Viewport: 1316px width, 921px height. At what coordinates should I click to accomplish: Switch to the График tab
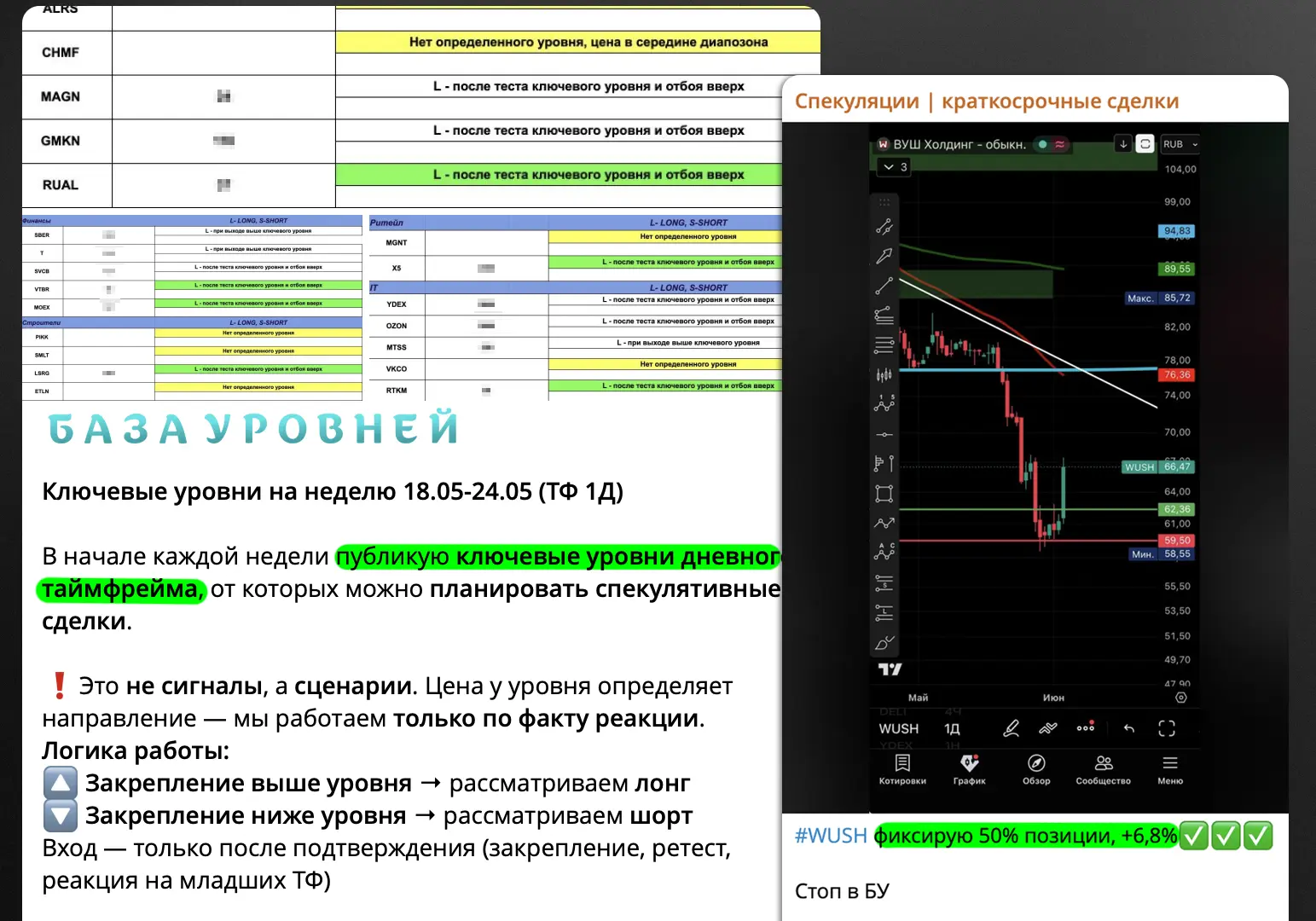(x=970, y=769)
